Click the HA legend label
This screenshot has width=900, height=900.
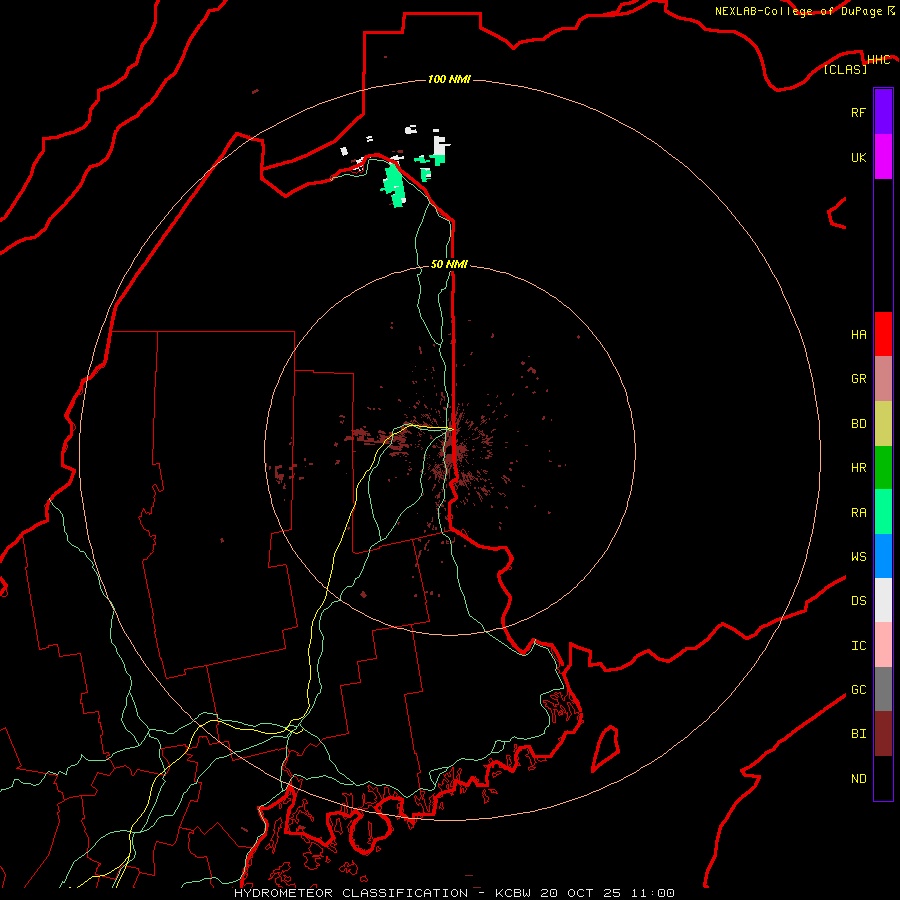coord(858,334)
